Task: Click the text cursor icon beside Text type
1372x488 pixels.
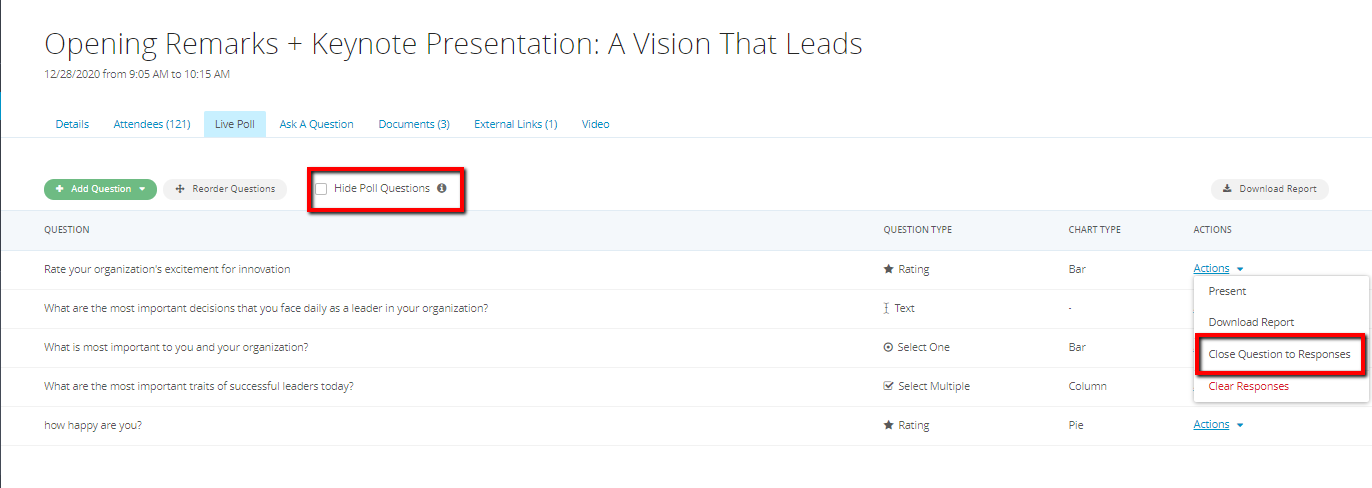Action: [x=887, y=308]
